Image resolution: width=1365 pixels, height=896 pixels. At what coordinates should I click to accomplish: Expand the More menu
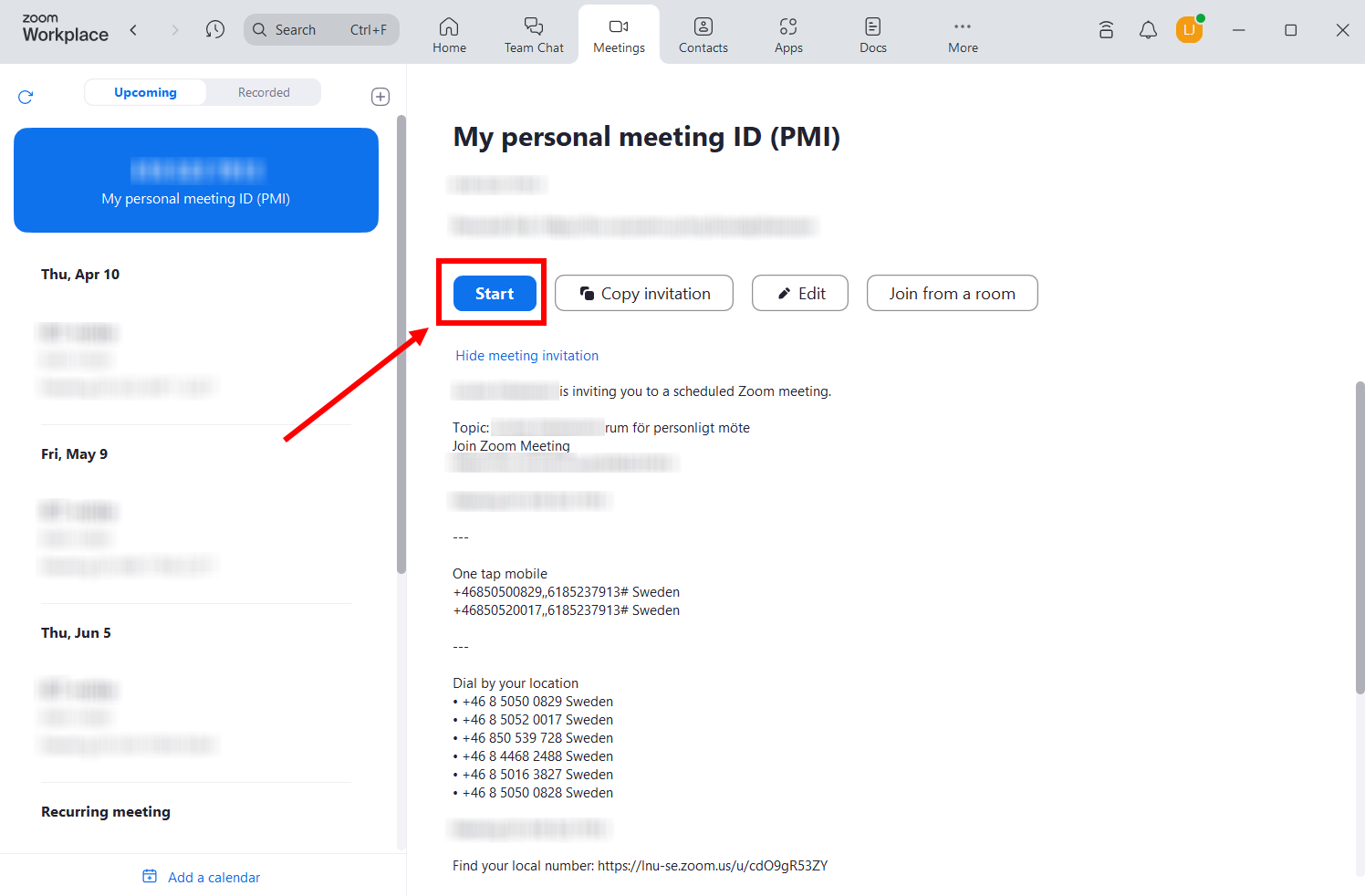(x=963, y=35)
